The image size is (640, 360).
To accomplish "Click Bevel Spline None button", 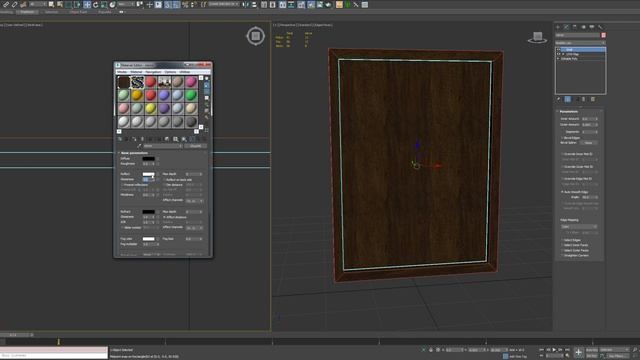I will (588, 143).
